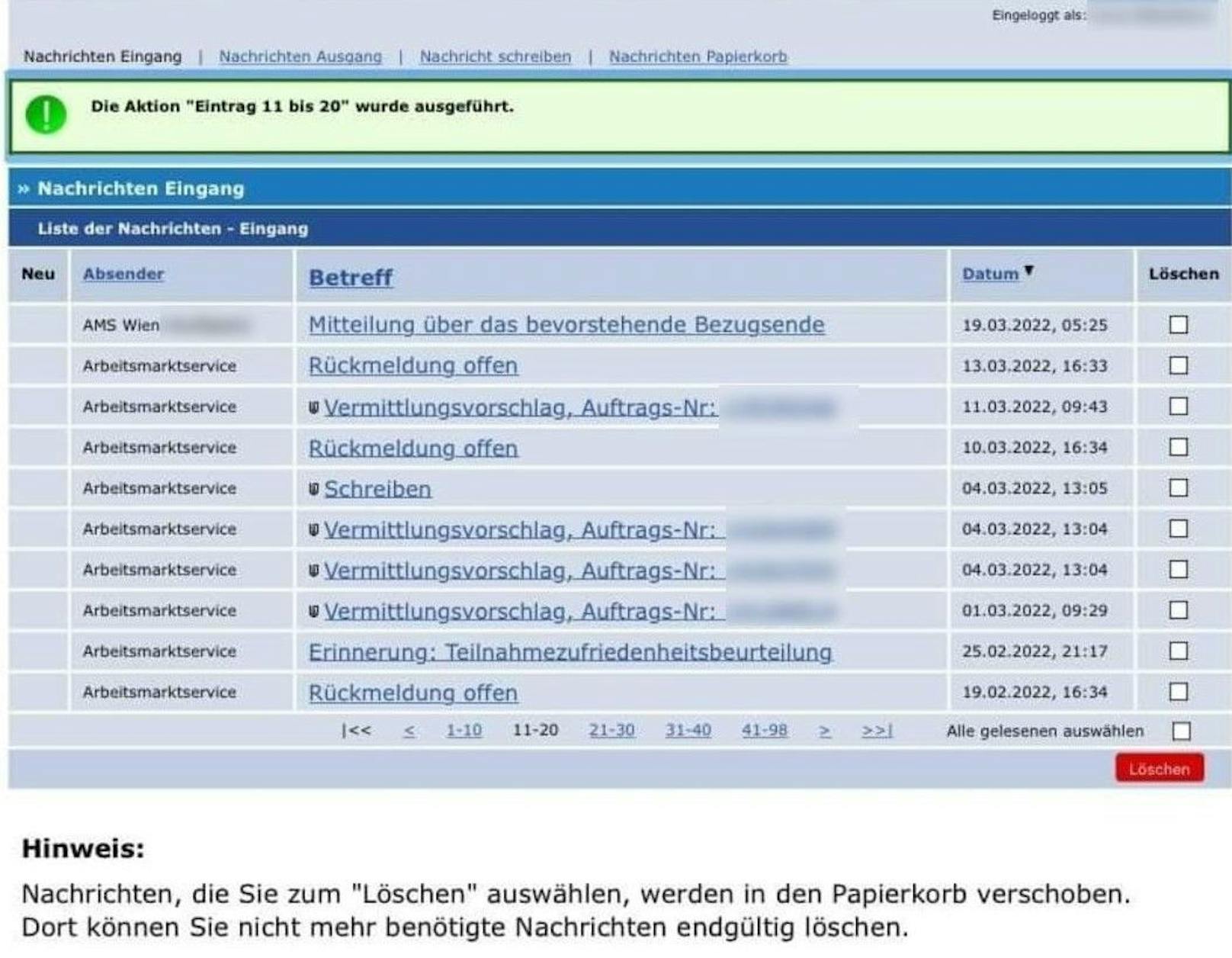Viewport: 1232px width, 958px height.
Task: Select the Nachrichten Eingang tab
Action: coord(103,56)
